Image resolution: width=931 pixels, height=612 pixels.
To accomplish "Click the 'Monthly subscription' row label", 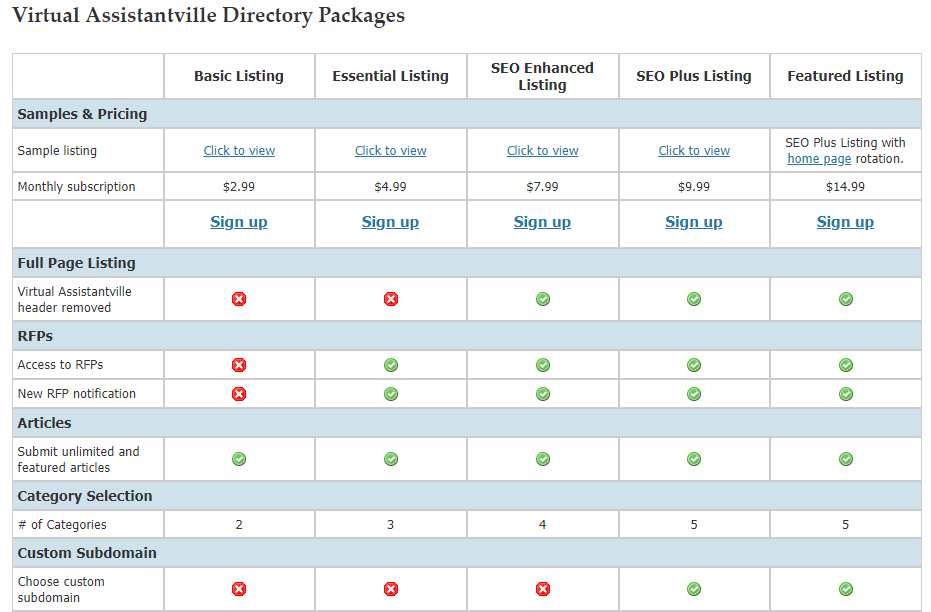I will point(77,186).
